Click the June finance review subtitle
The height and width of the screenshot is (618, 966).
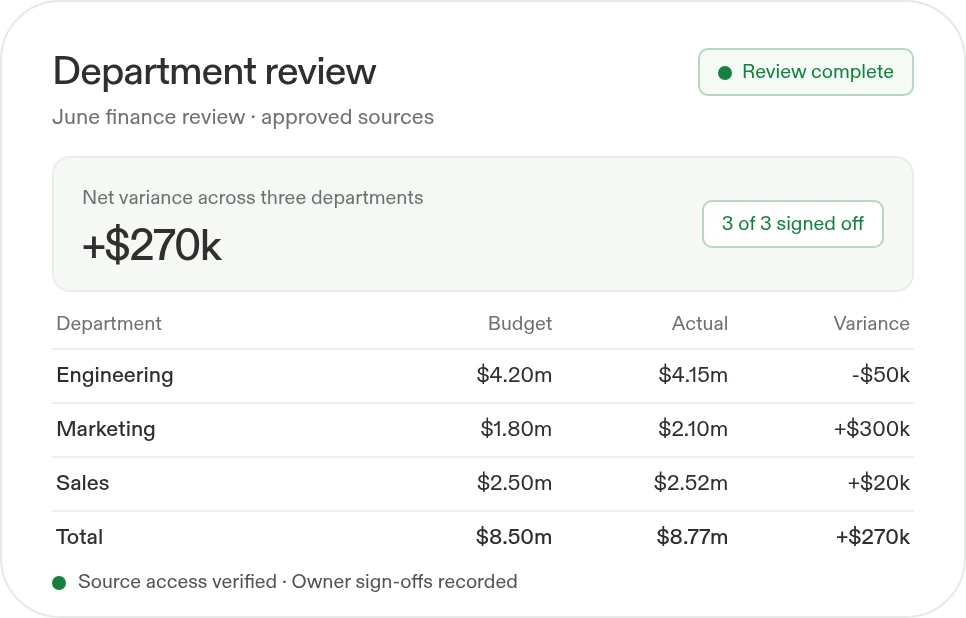click(243, 117)
